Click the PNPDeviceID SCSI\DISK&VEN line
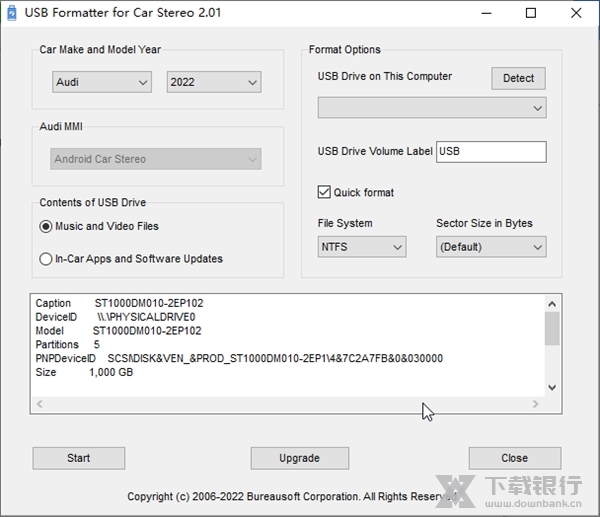600x517 pixels. [239, 358]
